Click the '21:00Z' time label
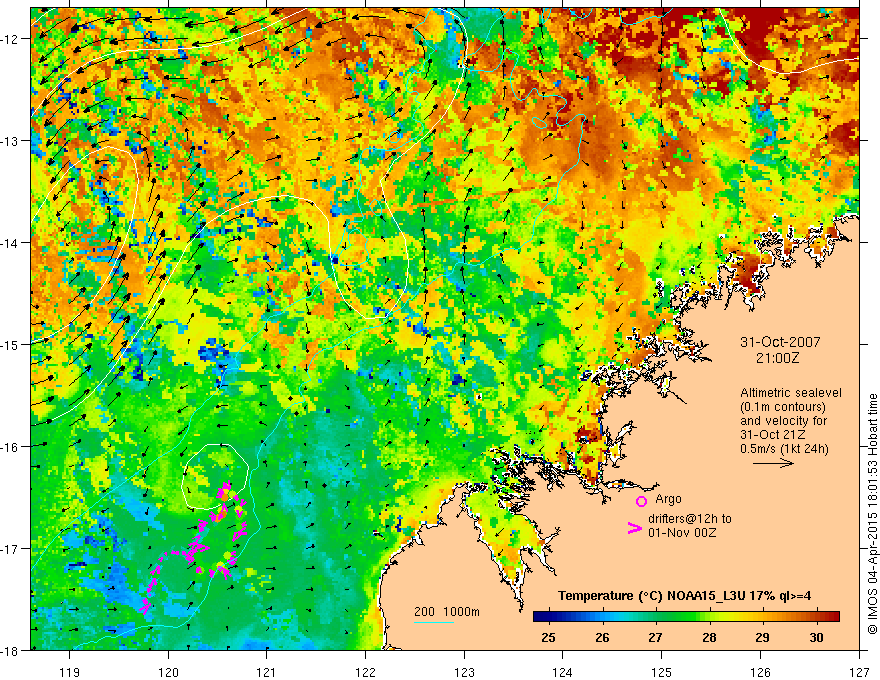 (777, 358)
